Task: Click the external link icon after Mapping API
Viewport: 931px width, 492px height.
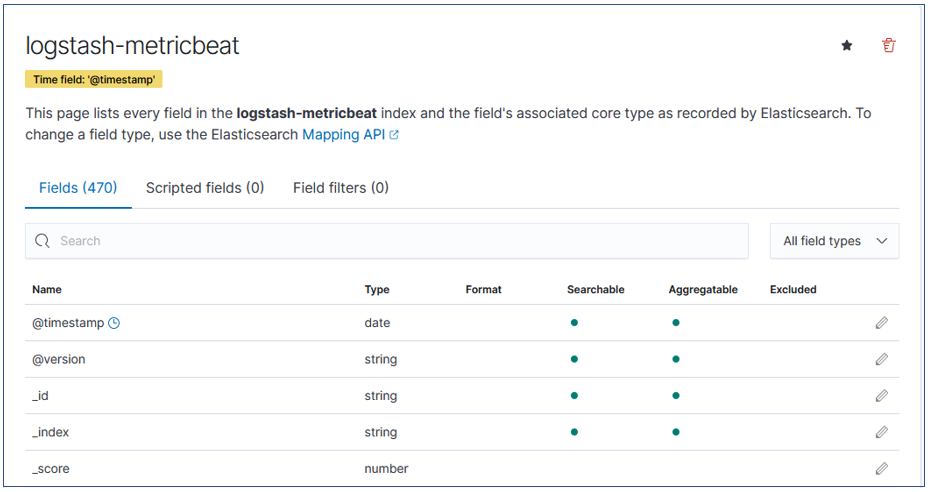Action: click(x=394, y=135)
